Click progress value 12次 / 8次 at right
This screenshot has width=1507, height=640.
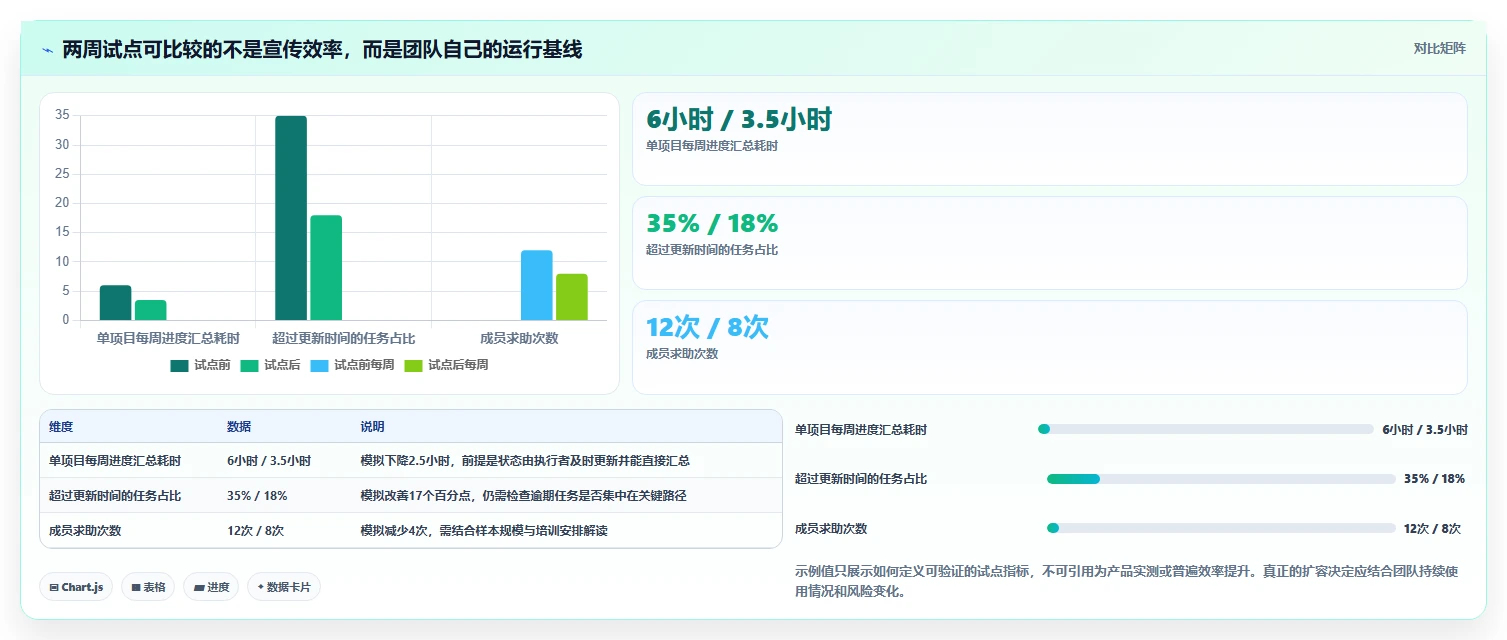pos(1432,528)
